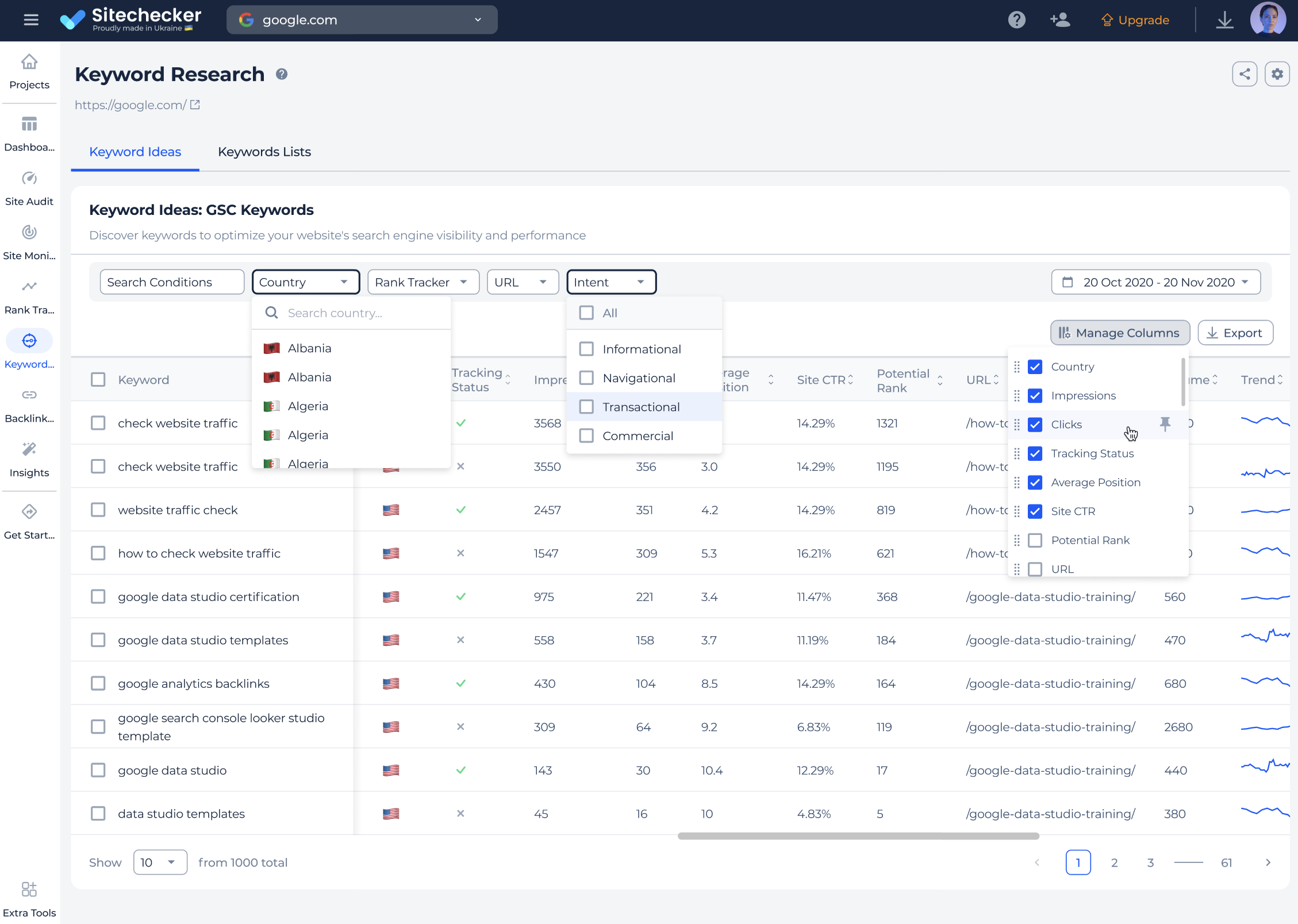Click the columns panel vertical scrollbar

(1183, 382)
